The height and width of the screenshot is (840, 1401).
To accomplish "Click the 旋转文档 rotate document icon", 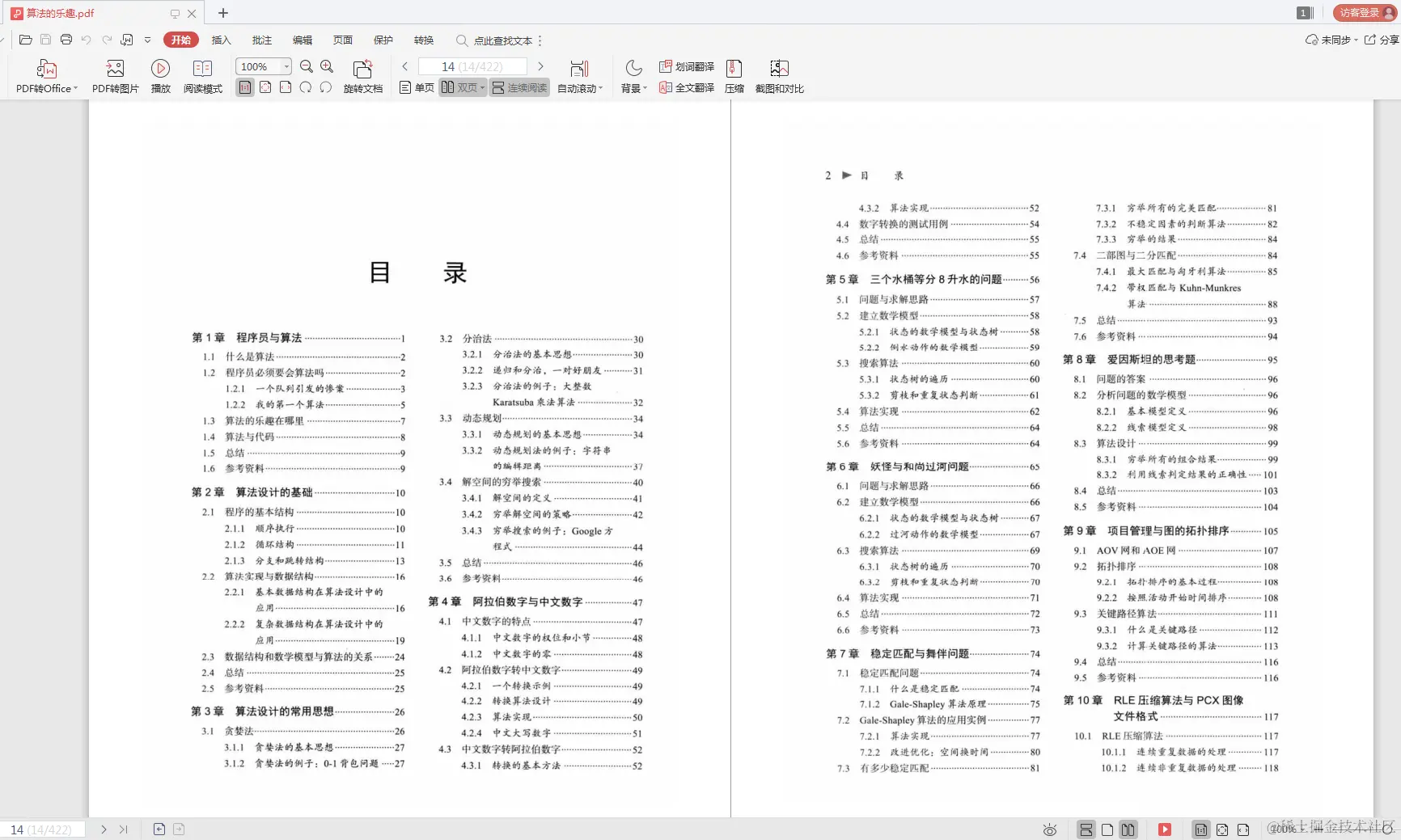I will point(362,75).
